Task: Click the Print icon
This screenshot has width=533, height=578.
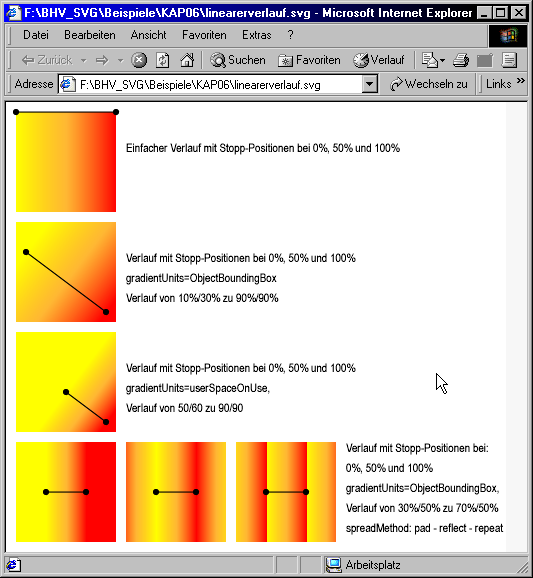Action: (461, 60)
